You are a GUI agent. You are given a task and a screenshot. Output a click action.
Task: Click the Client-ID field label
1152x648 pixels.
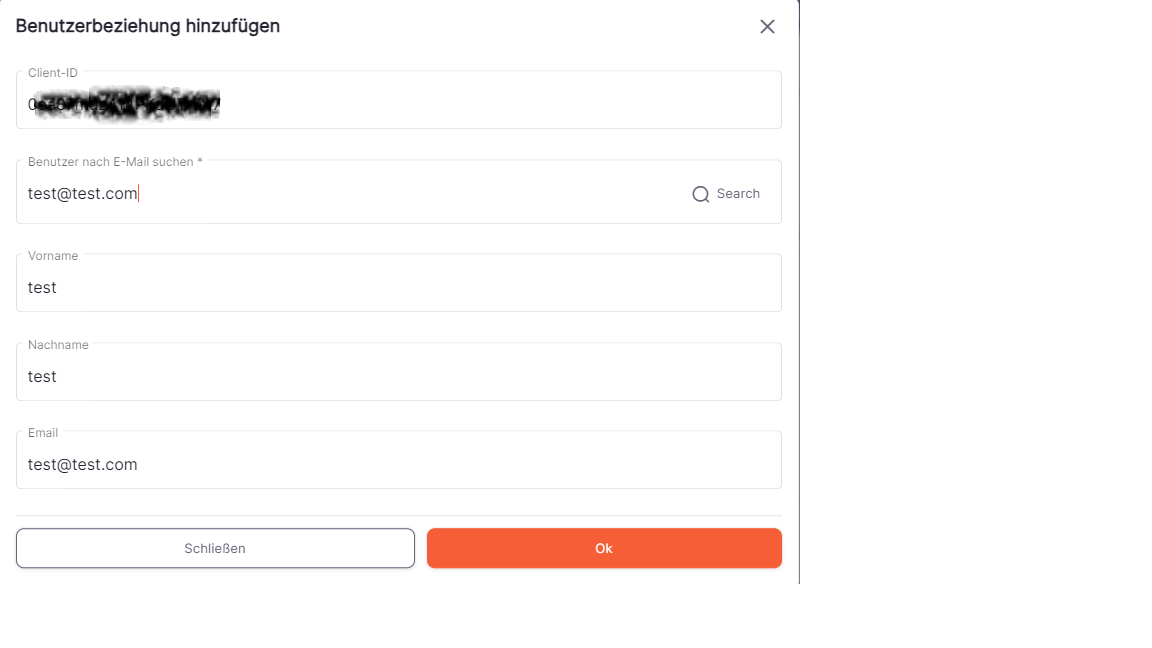(x=53, y=73)
